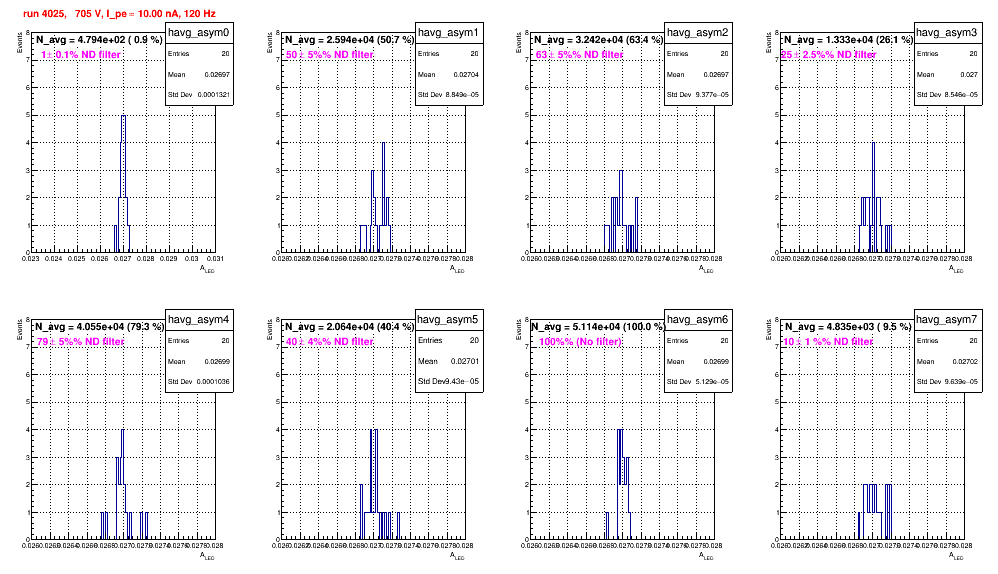The width and height of the screenshot is (998, 574).
Task: Click the red run 4025 header text
Action: pyautogui.click(x=119, y=13)
